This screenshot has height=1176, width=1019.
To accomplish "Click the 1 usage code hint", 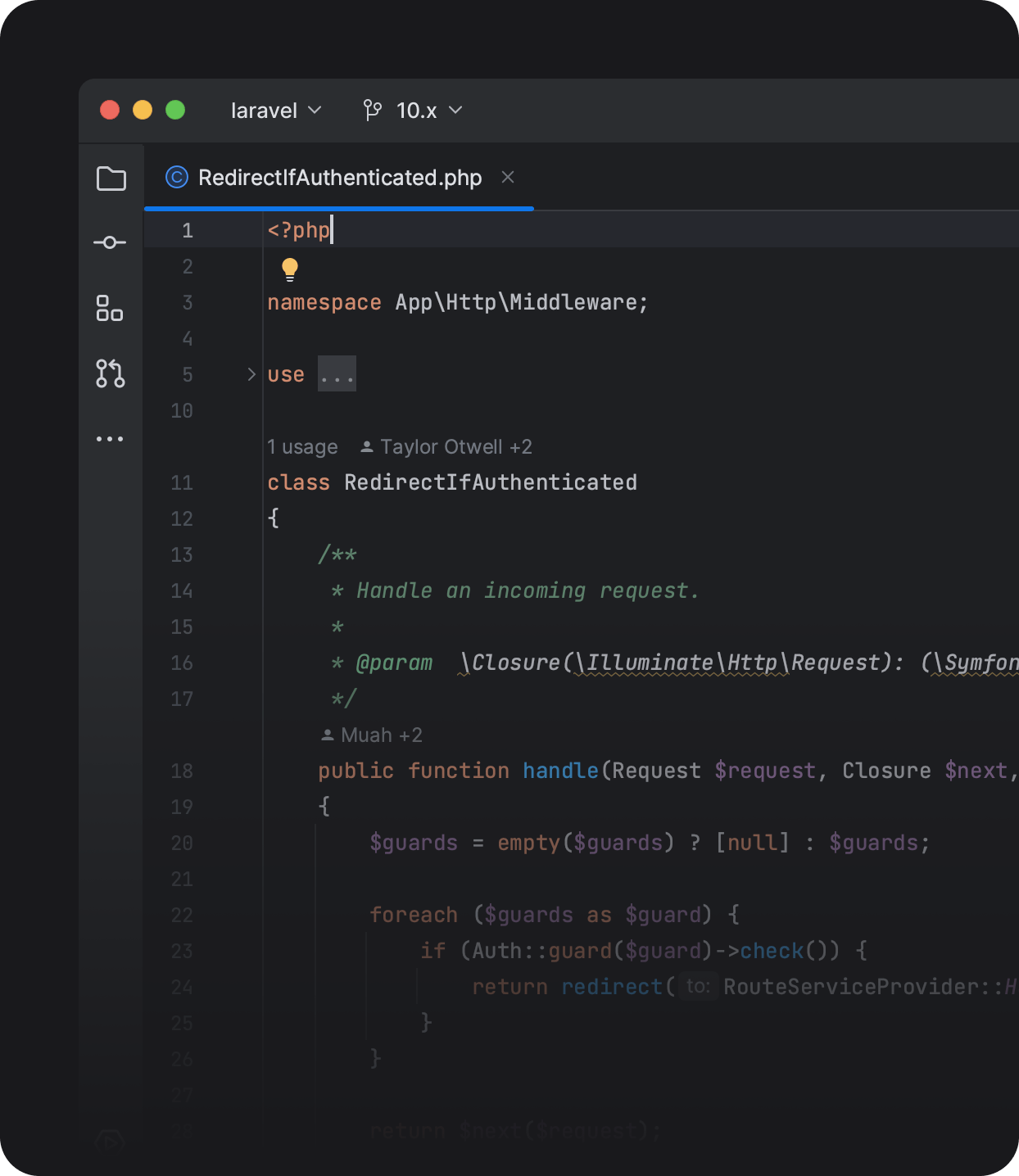I will tap(302, 447).
